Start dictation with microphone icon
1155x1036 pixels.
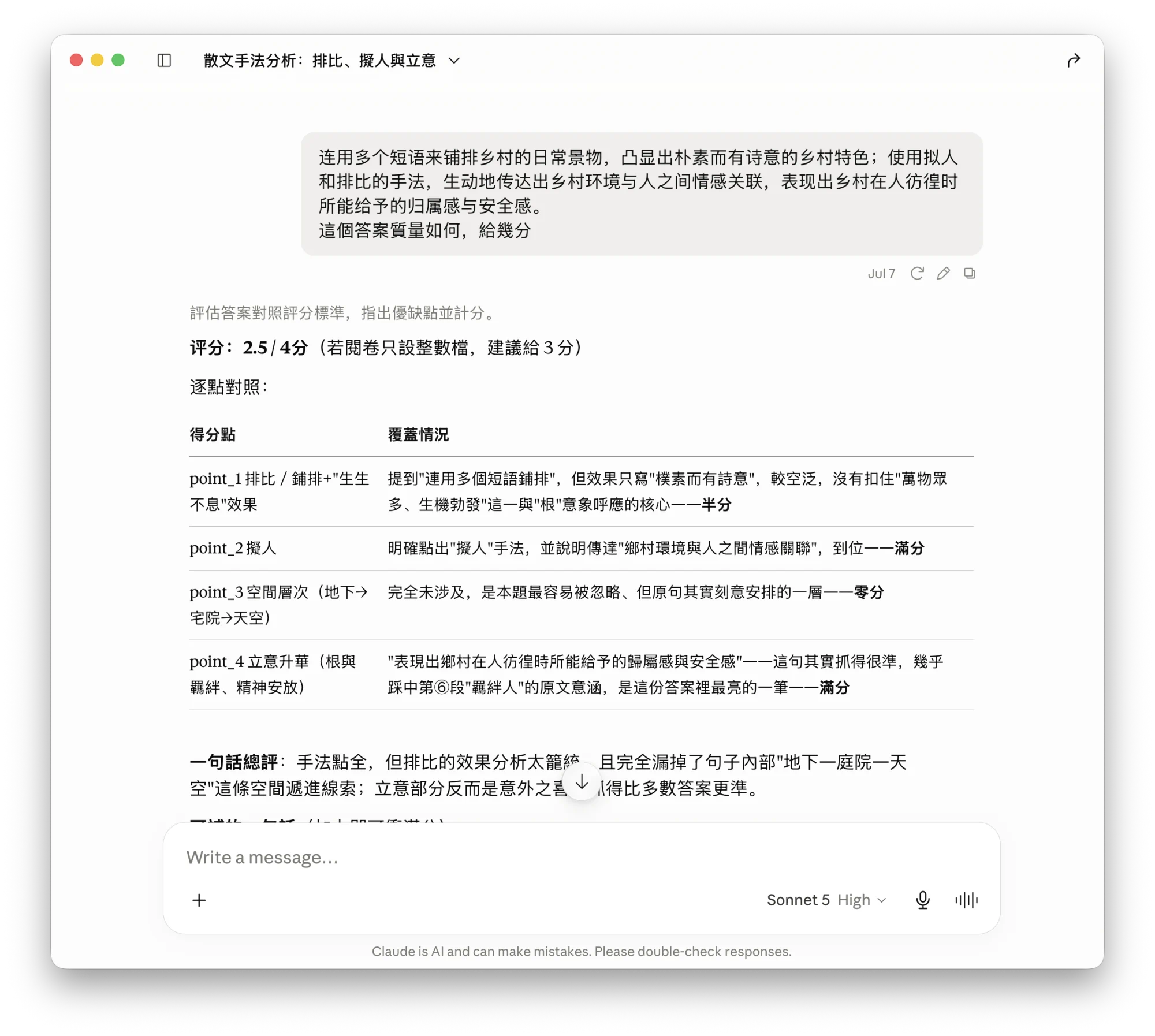[923, 900]
